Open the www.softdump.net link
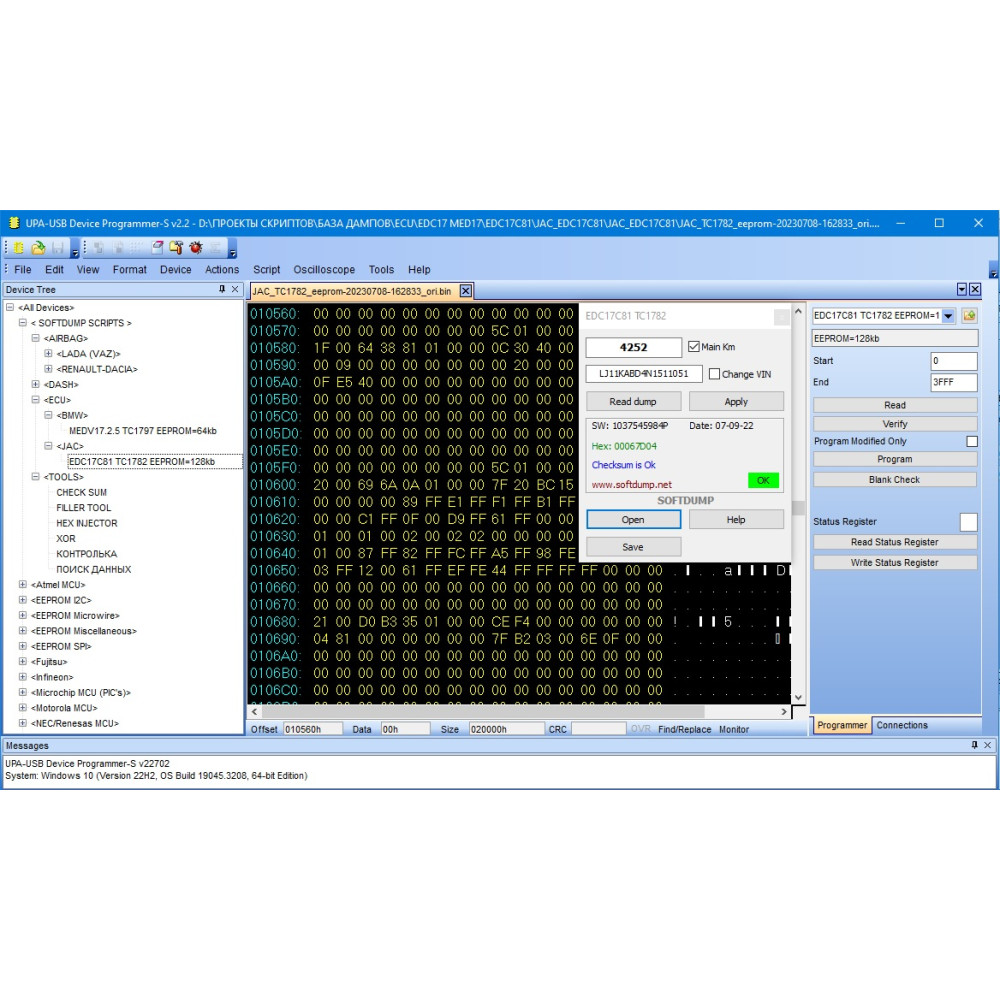The height and width of the screenshot is (1000, 1000). tap(631, 484)
